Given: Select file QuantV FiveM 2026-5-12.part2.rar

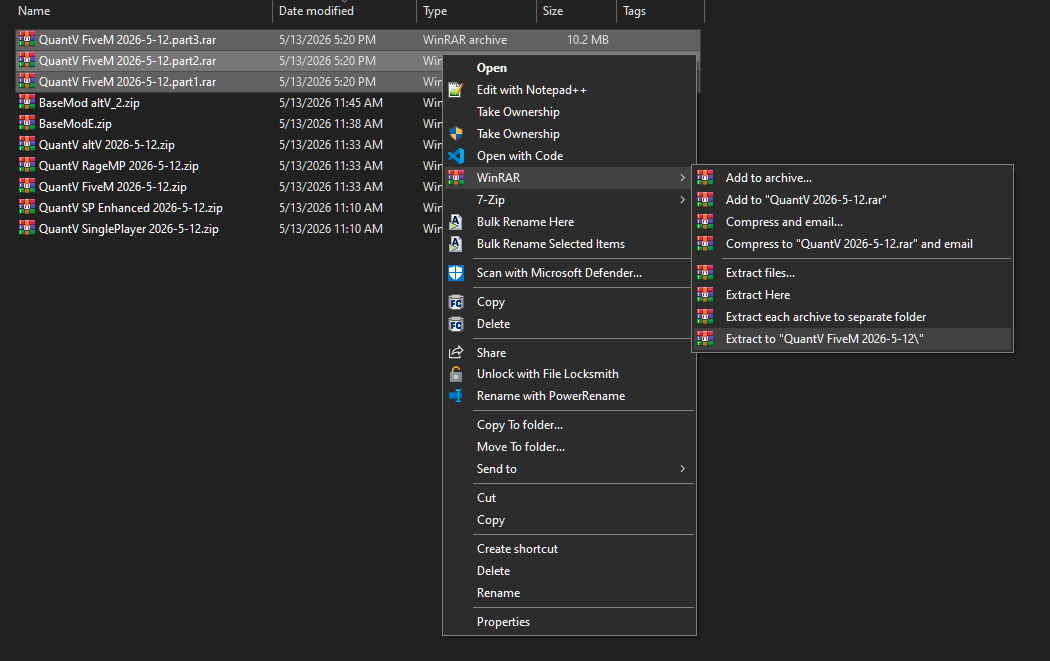Looking at the screenshot, I should [x=127, y=60].
